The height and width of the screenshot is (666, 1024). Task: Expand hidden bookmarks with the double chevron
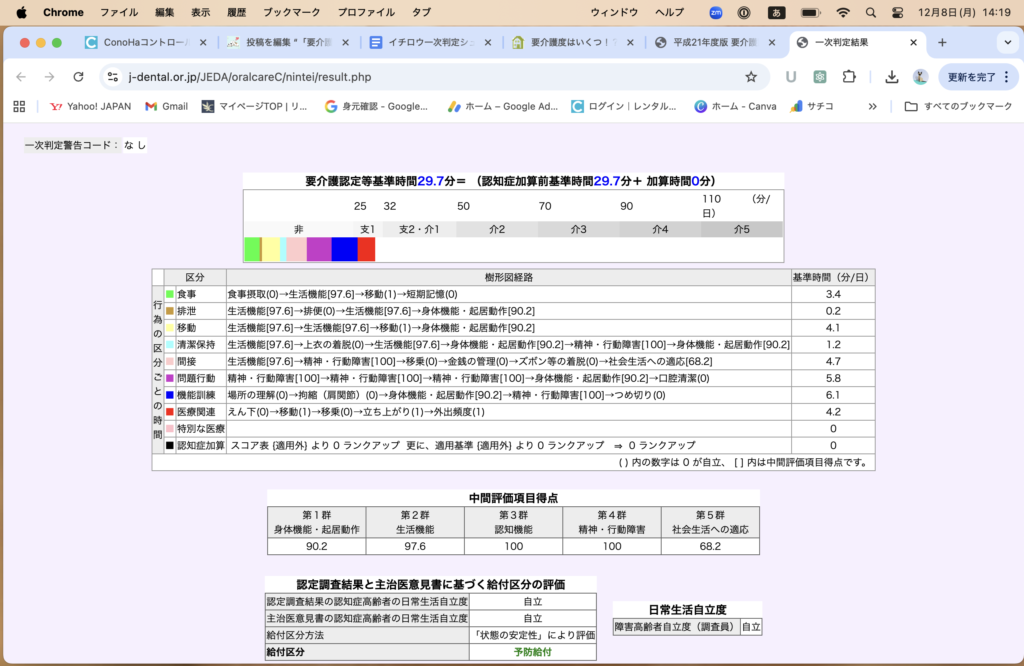click(872, 106)
